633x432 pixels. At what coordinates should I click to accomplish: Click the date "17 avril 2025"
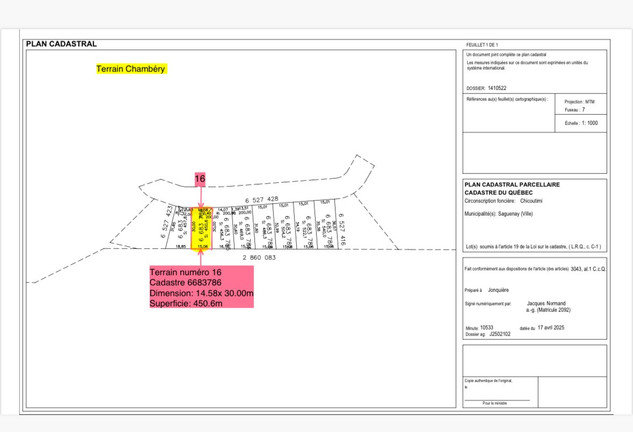click(x=567, y=328)
